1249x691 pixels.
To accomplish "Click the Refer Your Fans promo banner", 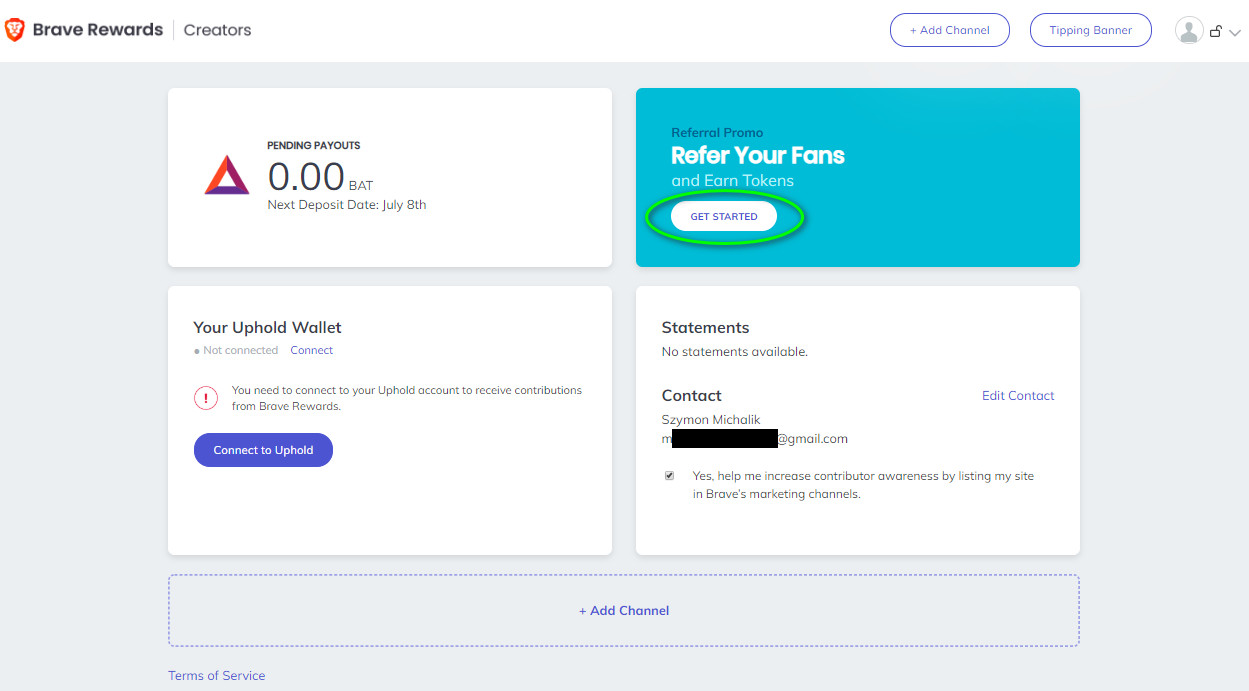I will [x=858, y=177].
